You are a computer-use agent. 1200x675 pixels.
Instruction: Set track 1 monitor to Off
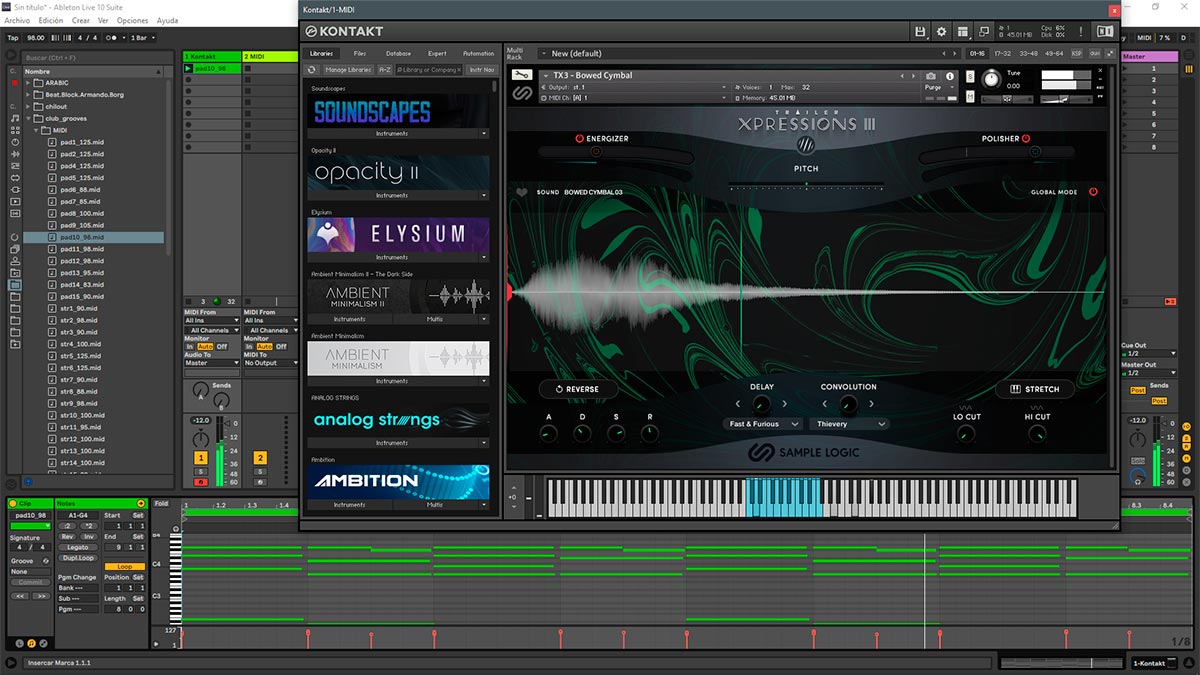tap(222, 347)
